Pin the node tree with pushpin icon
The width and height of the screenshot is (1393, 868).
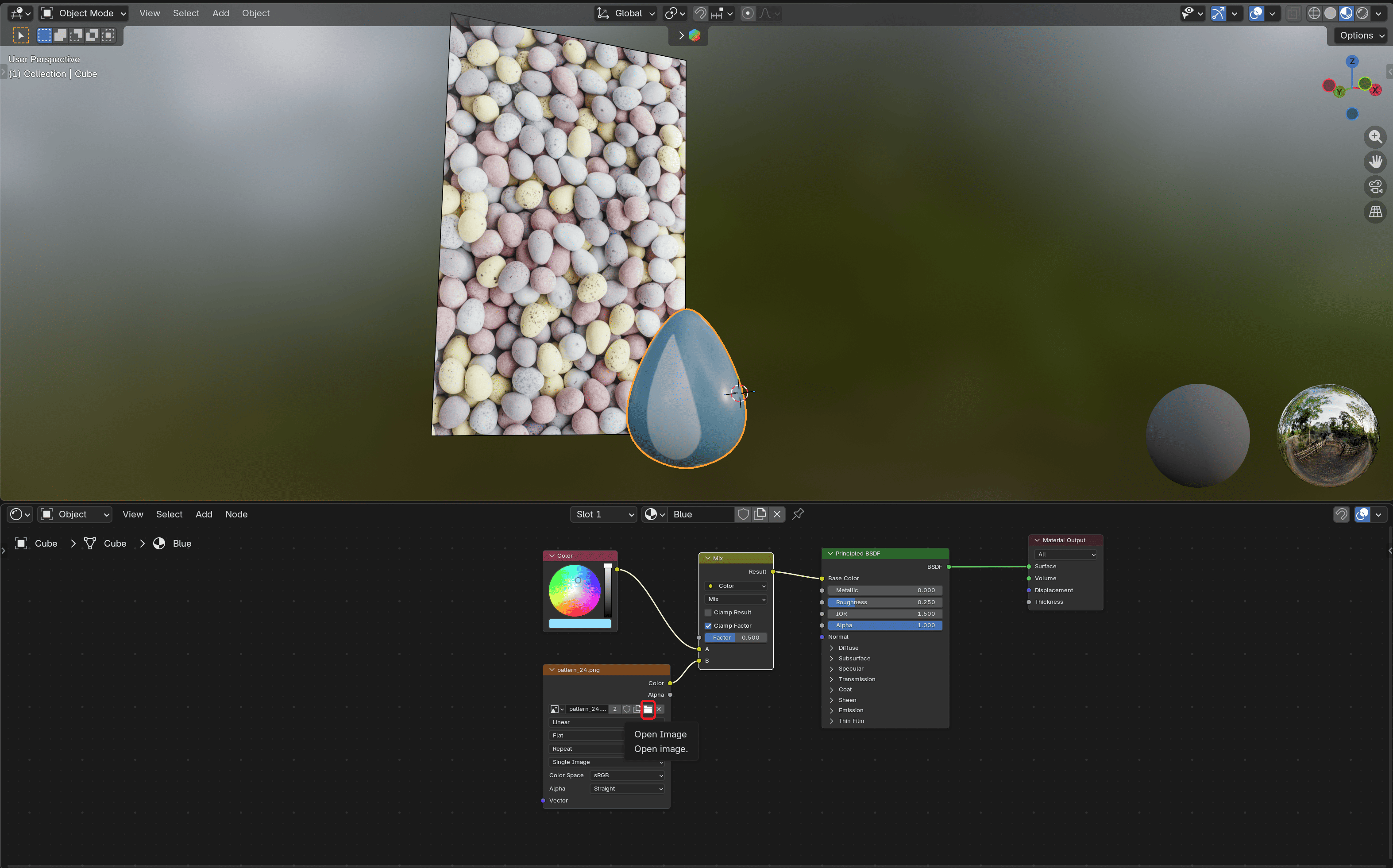click(x=798, y=514)
